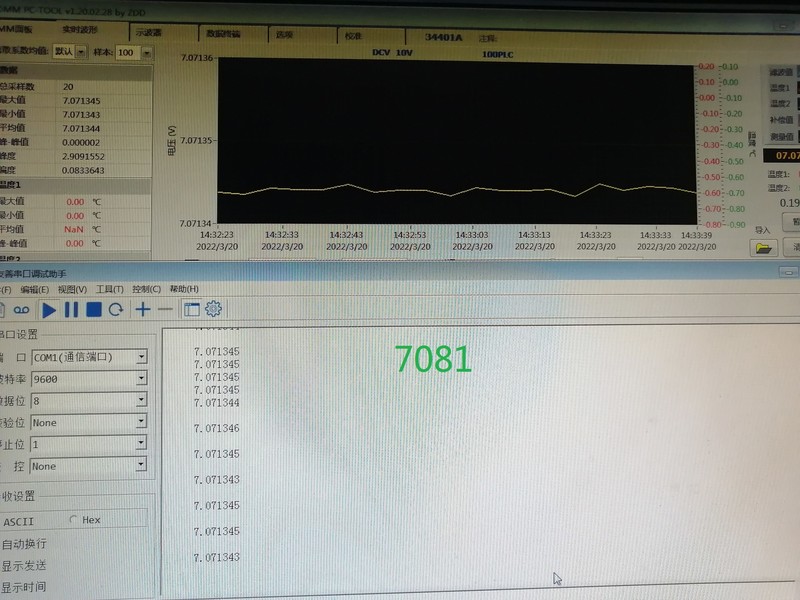Viewport: 800px width, 600px height.
Task: Switch to the 示波器 tab
Action: coord(154,34)
